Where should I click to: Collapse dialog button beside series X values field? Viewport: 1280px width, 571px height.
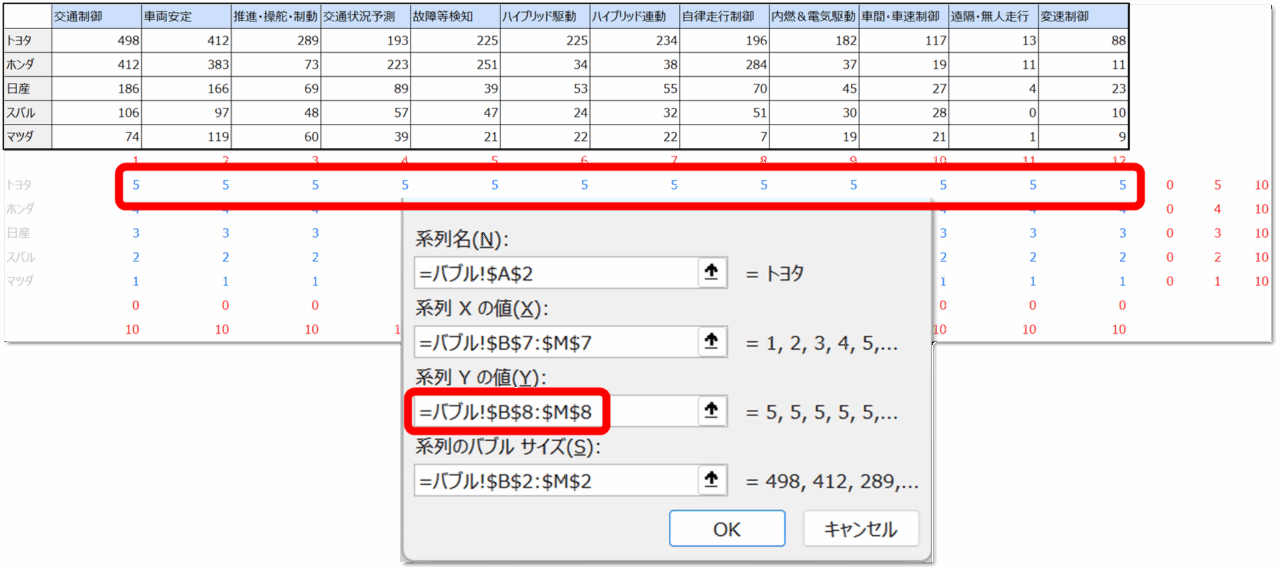pyautogui.click(x=711, y=342)
